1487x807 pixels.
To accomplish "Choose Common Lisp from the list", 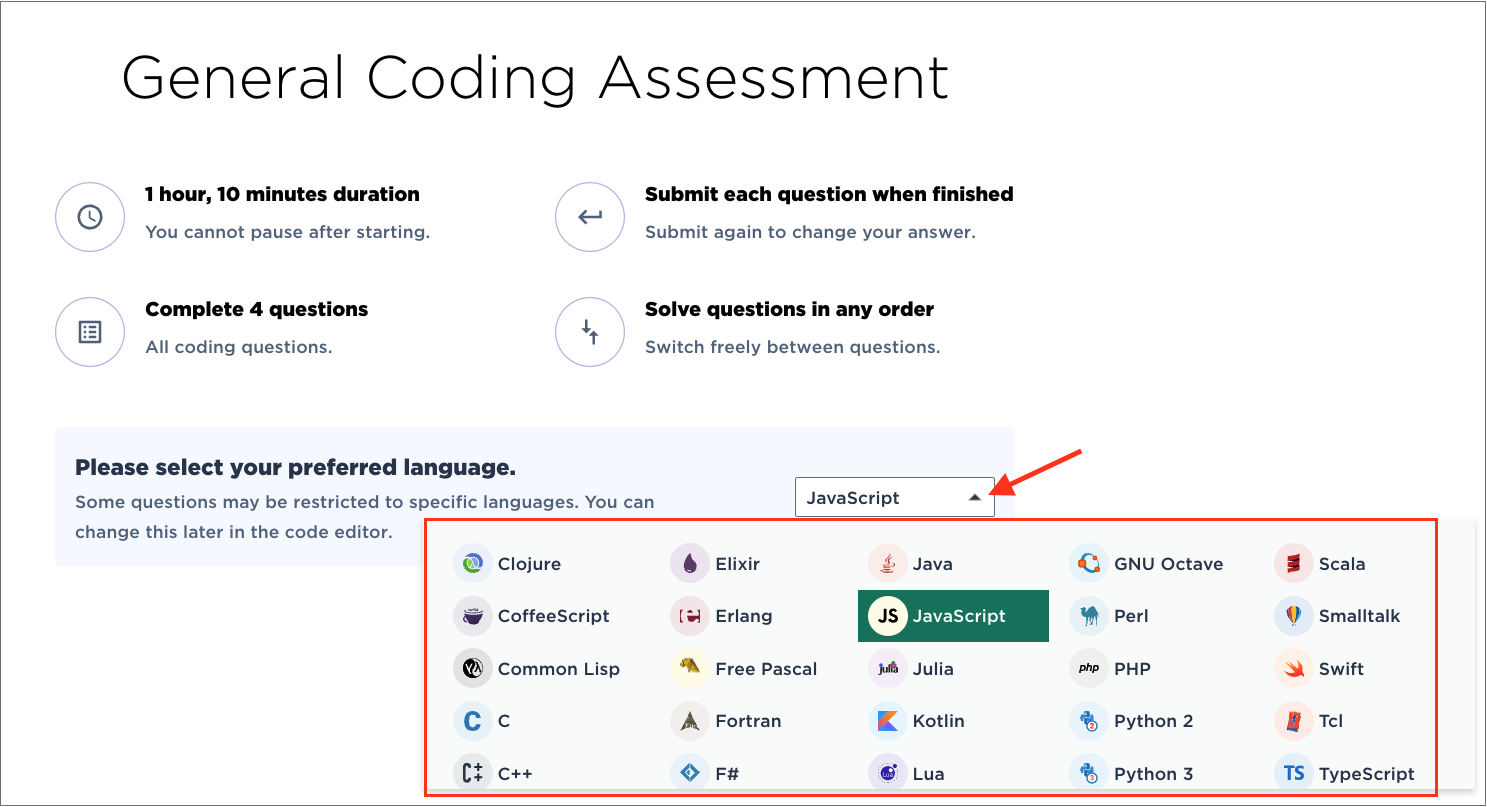I will 558,669.
